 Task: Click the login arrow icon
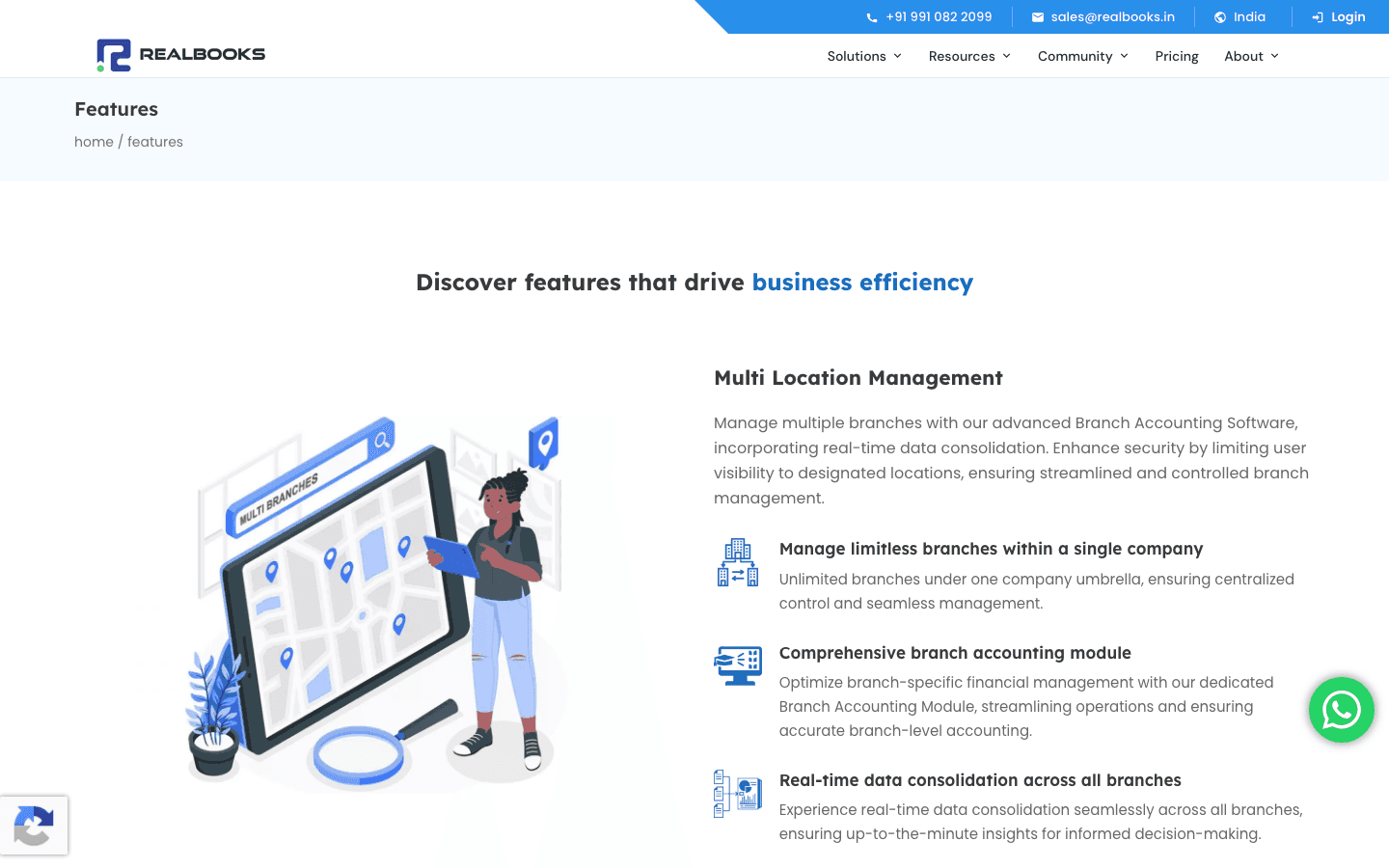1318,17
